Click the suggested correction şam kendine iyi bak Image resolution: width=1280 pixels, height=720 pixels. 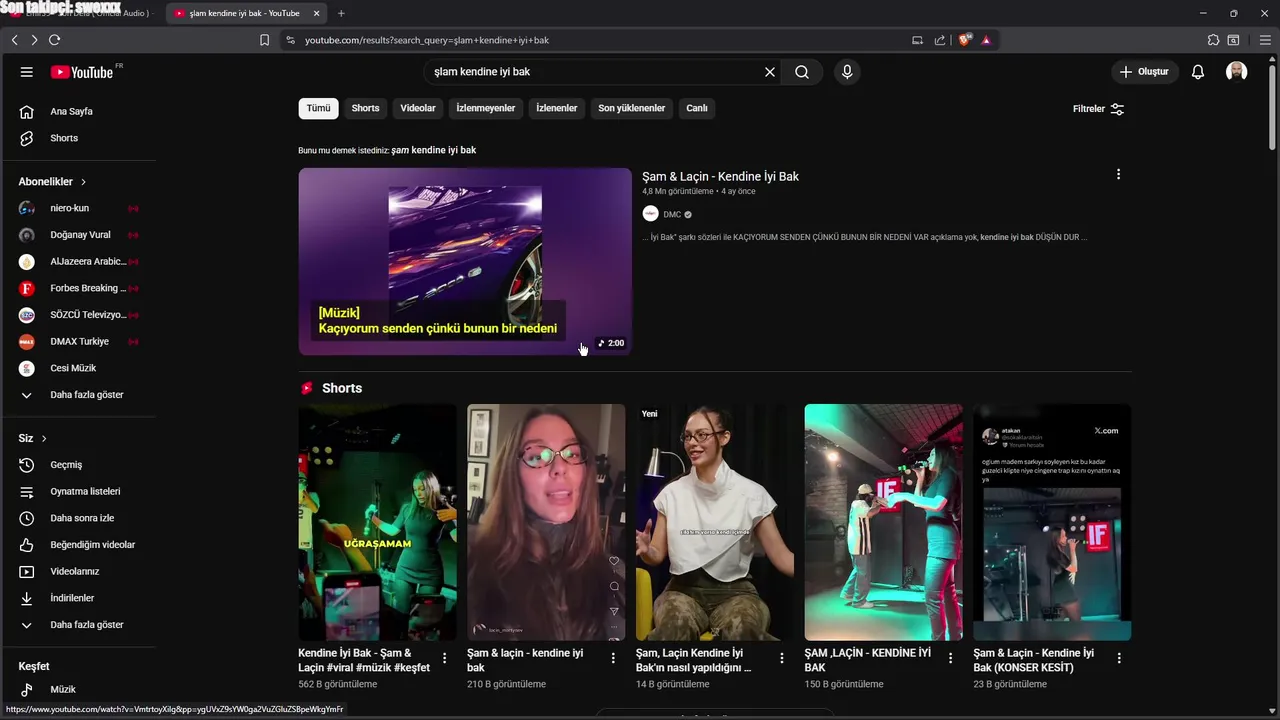(433, 150)
